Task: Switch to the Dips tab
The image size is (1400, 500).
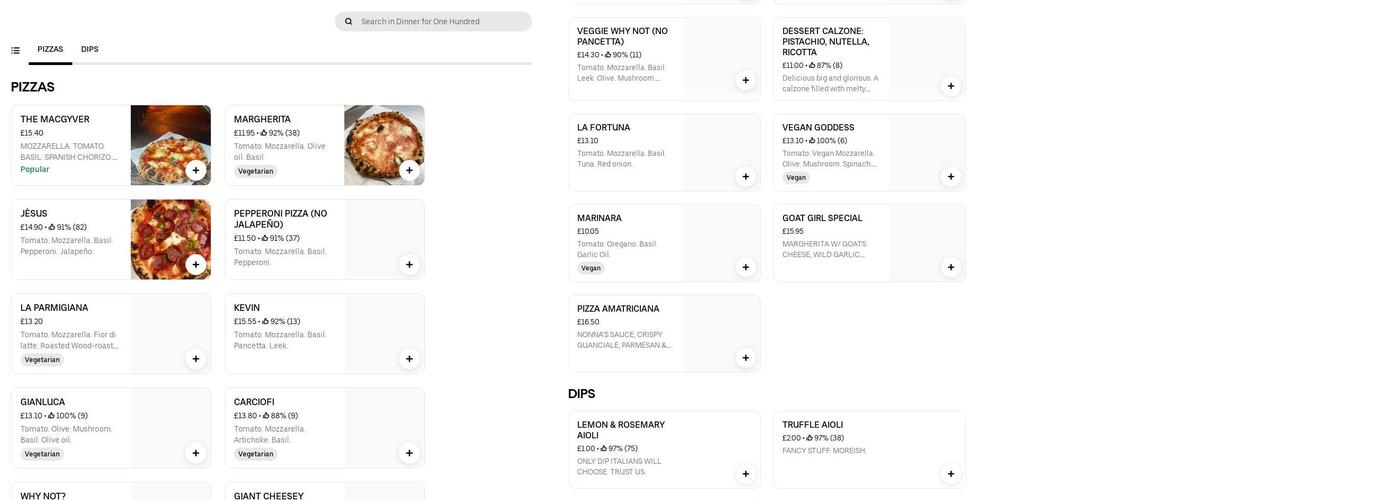Action: tap(90, 49)
